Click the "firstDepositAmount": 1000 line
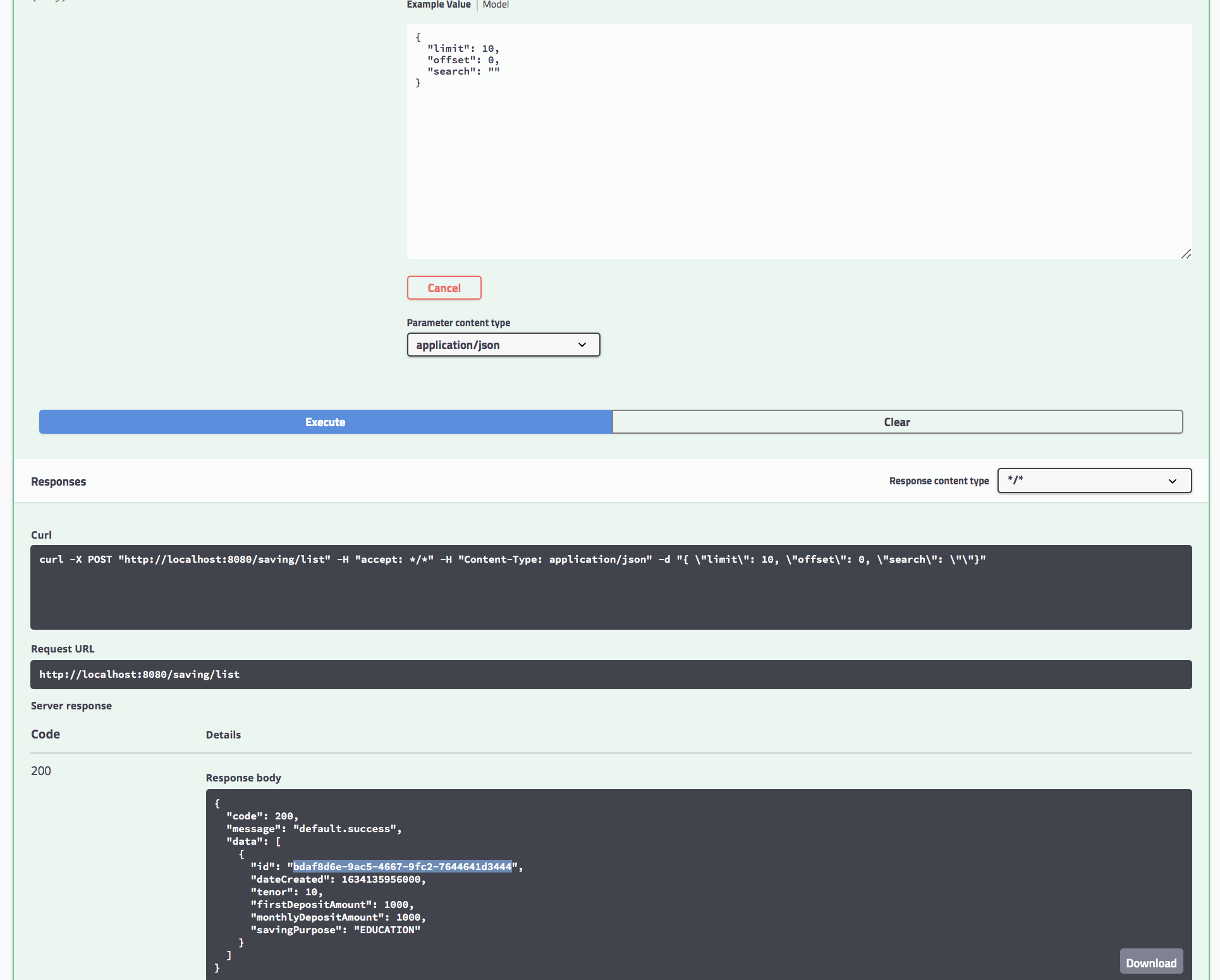This screenshot has width=1220, height=980. (332, 905)
